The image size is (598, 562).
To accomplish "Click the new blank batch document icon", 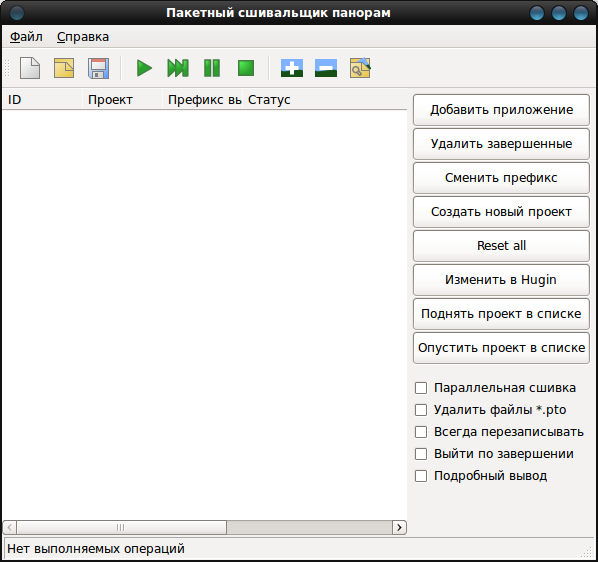I will click(x=30, y=68).
